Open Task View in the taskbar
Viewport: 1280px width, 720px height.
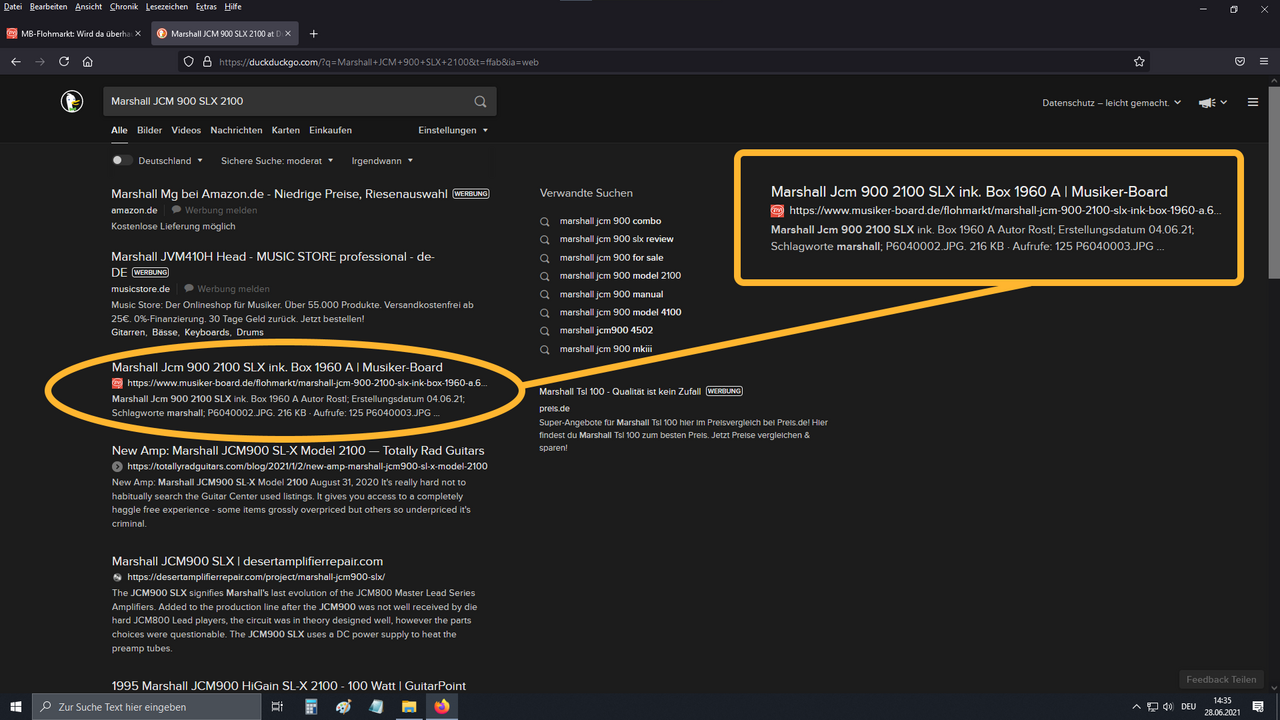click(x=277, y=706)
